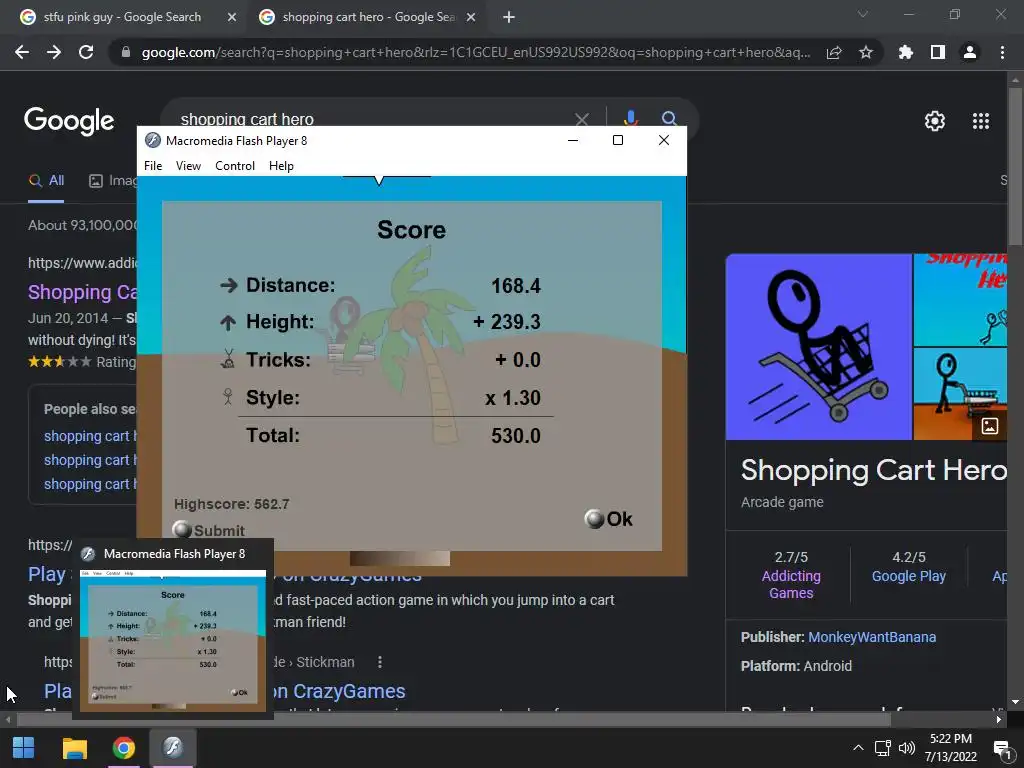
Task: Open a new Chrome tab
Action: point(509,18)
